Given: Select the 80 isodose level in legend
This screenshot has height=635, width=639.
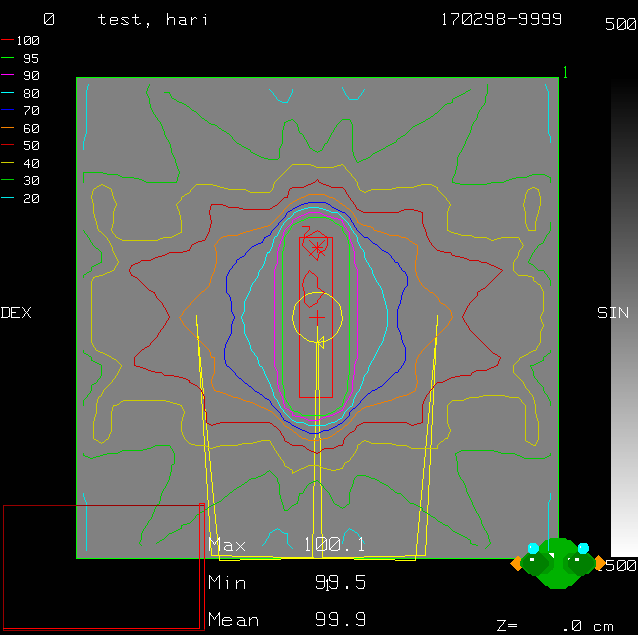Looking at the screenshot, I should 21,93.
